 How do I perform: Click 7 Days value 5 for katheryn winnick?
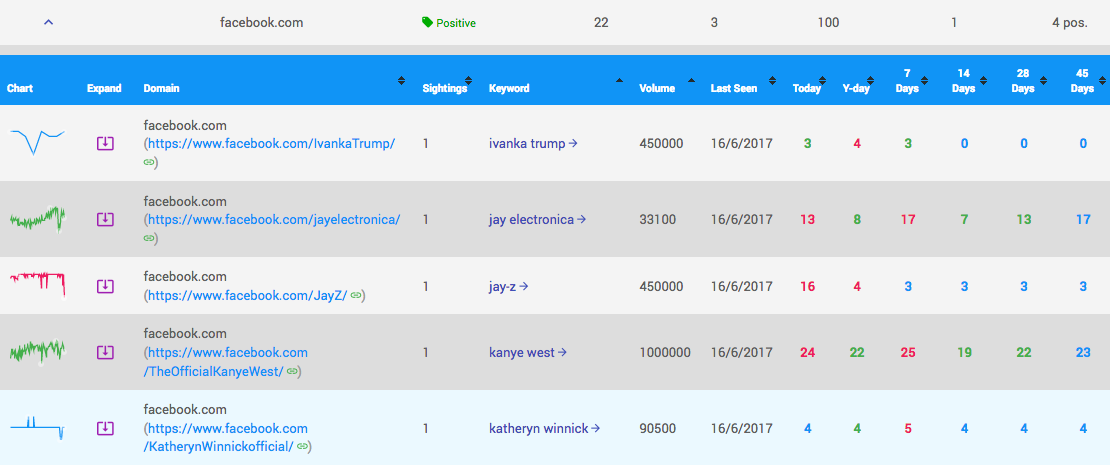[x=908, y=428]
